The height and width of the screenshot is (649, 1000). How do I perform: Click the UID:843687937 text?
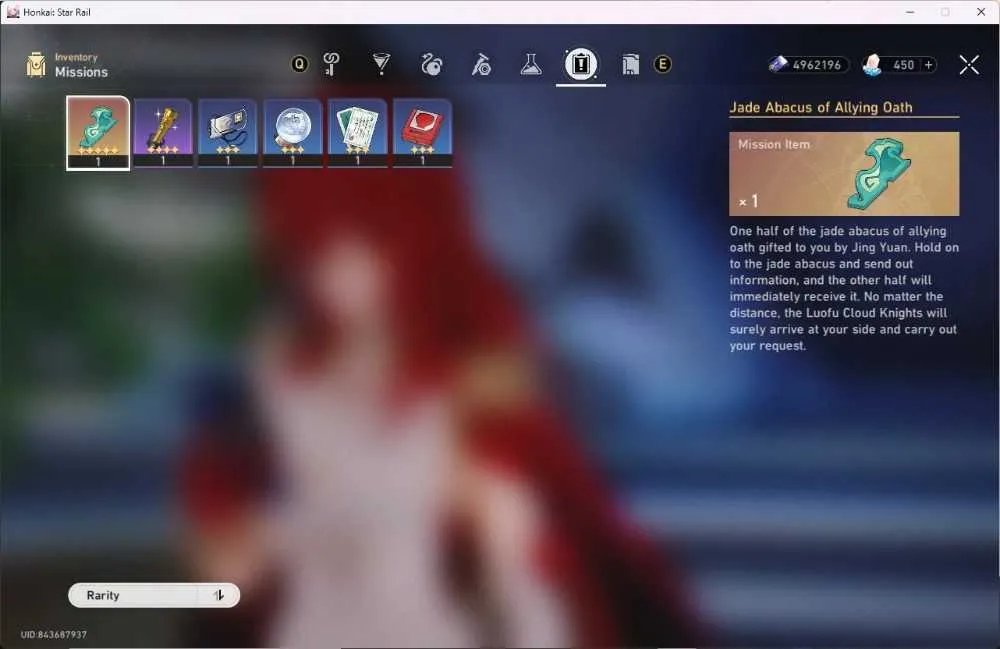tap(54, 634)
